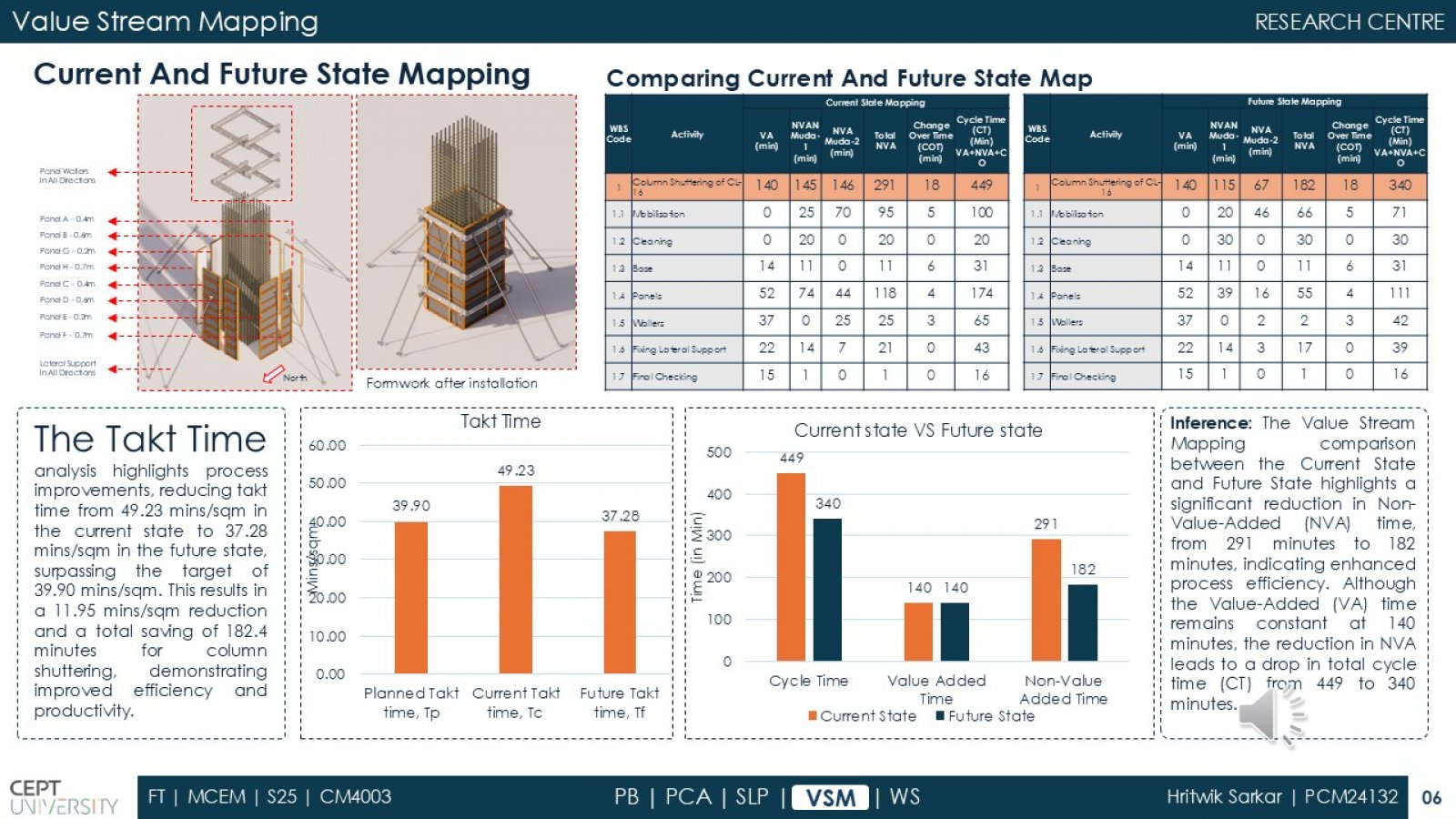
Task: Click the 'Value Added Time' axis label
Action: pyautogui.click(x=936, y=689)
